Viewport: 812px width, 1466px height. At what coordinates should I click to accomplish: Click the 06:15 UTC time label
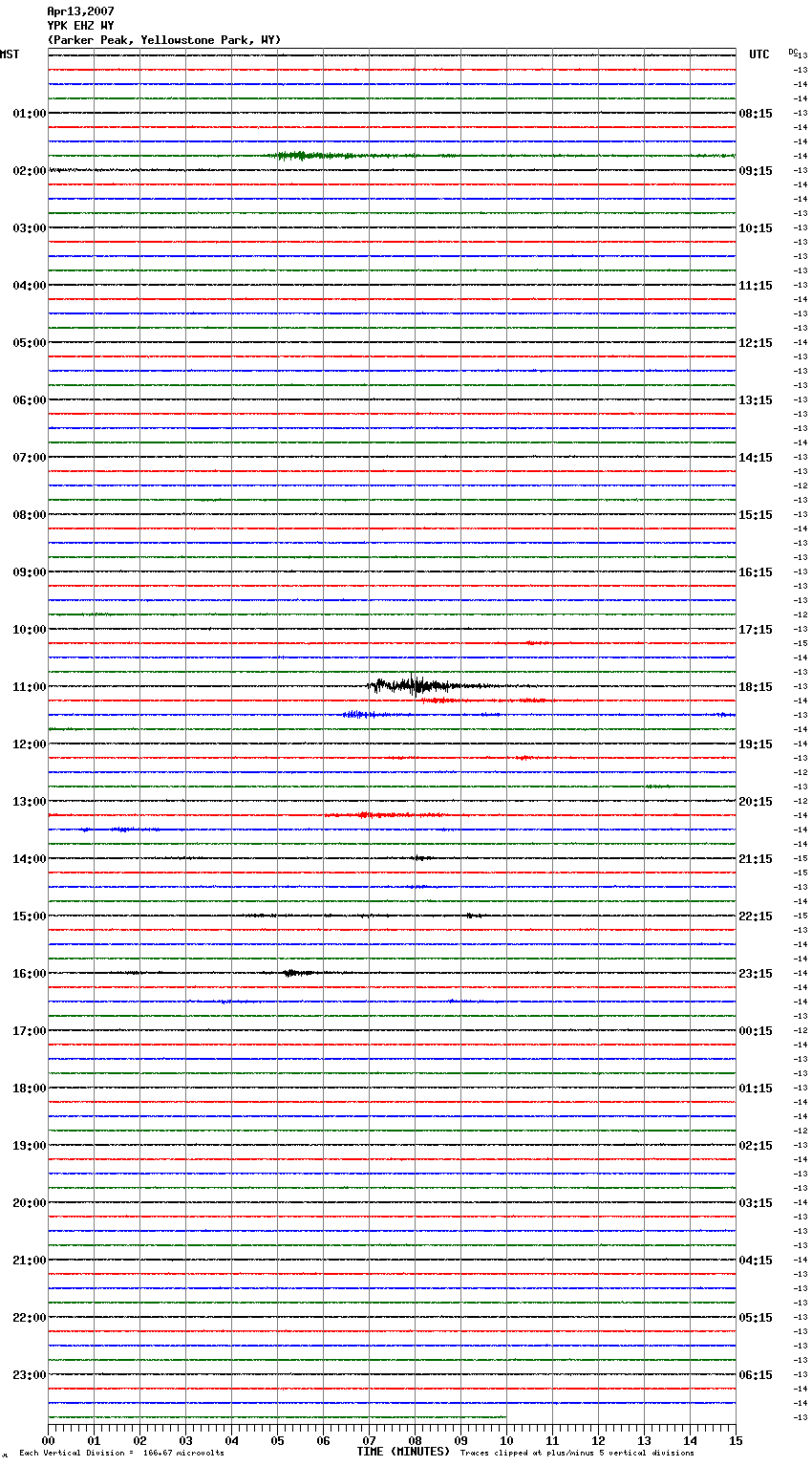pyautogui.click(x=756, y=1375)
